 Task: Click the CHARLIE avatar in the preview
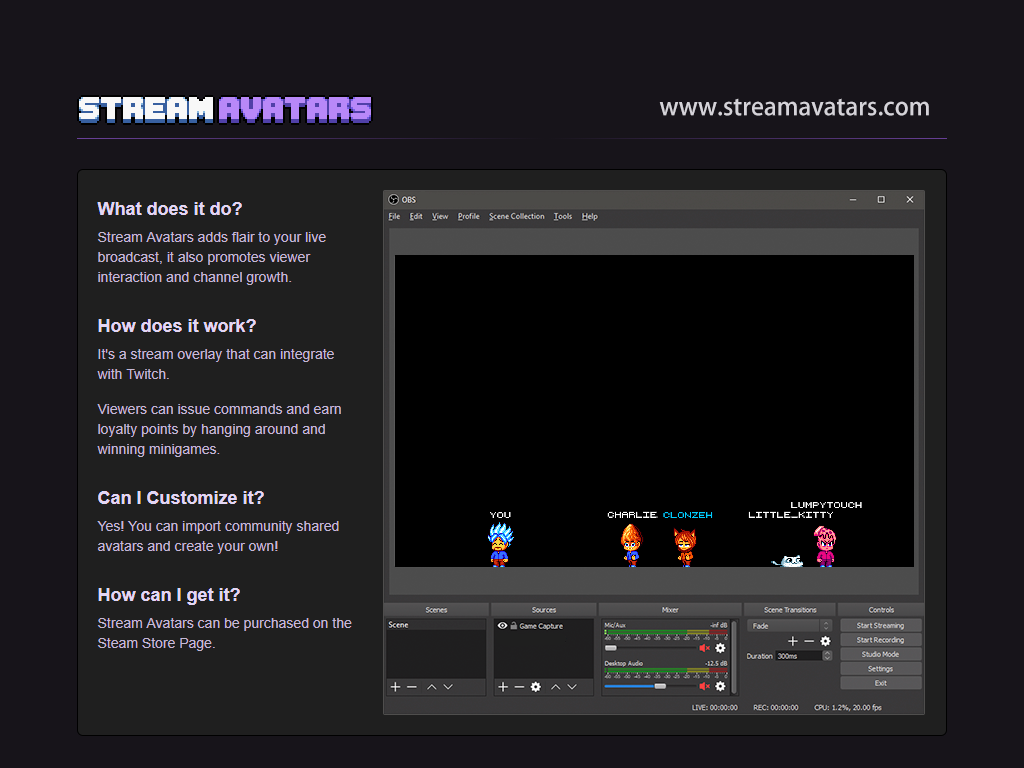pyautogui.click(x=631, y=545)
